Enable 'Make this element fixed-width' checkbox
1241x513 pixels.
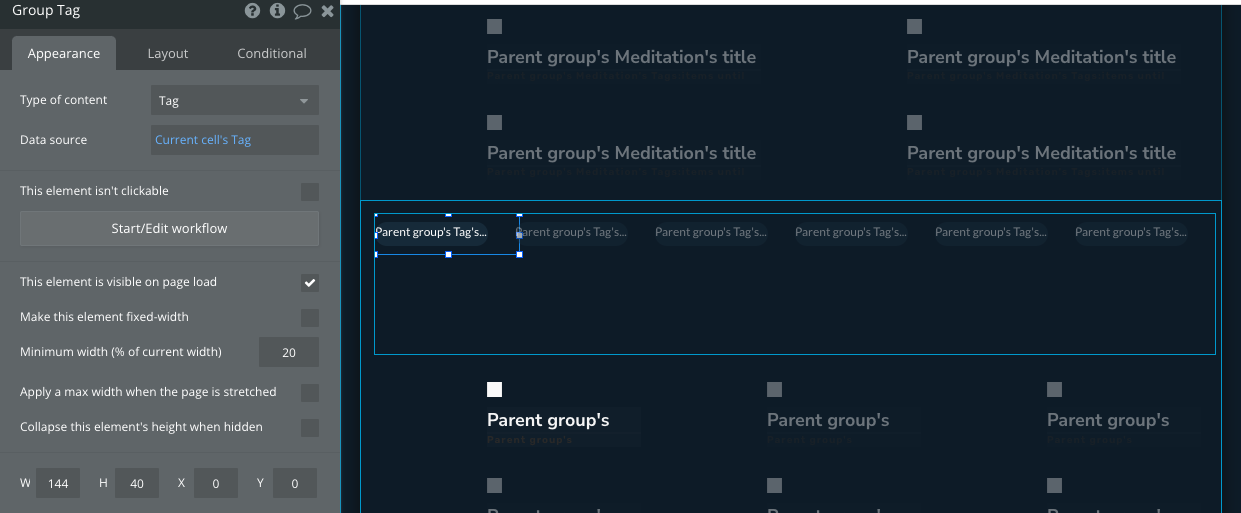click(x=310, y=317)
